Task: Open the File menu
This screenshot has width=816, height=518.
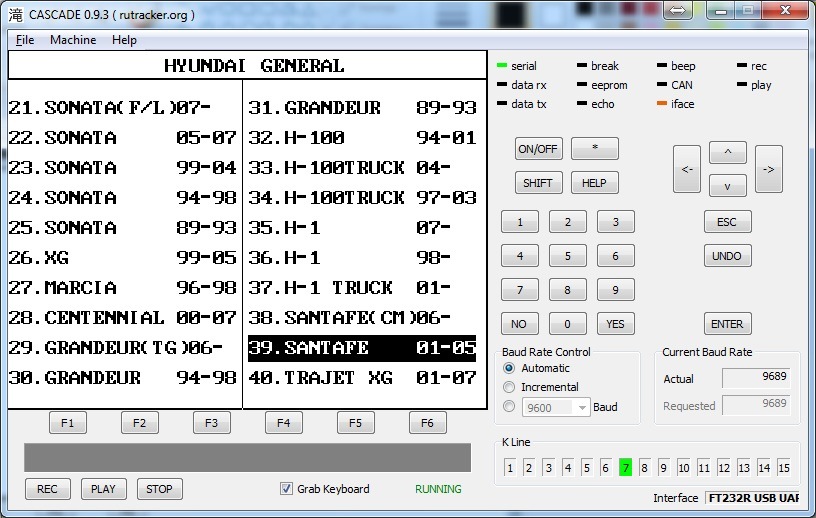Action: pos(24,40)
